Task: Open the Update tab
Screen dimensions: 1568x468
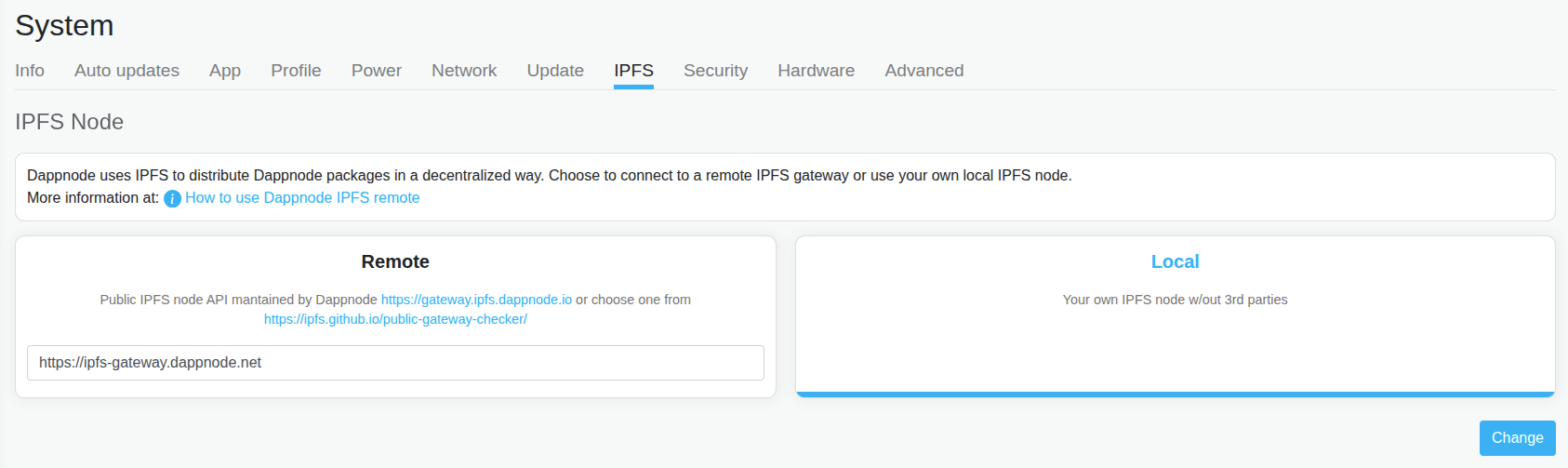Action: click(x=555, y=71)
